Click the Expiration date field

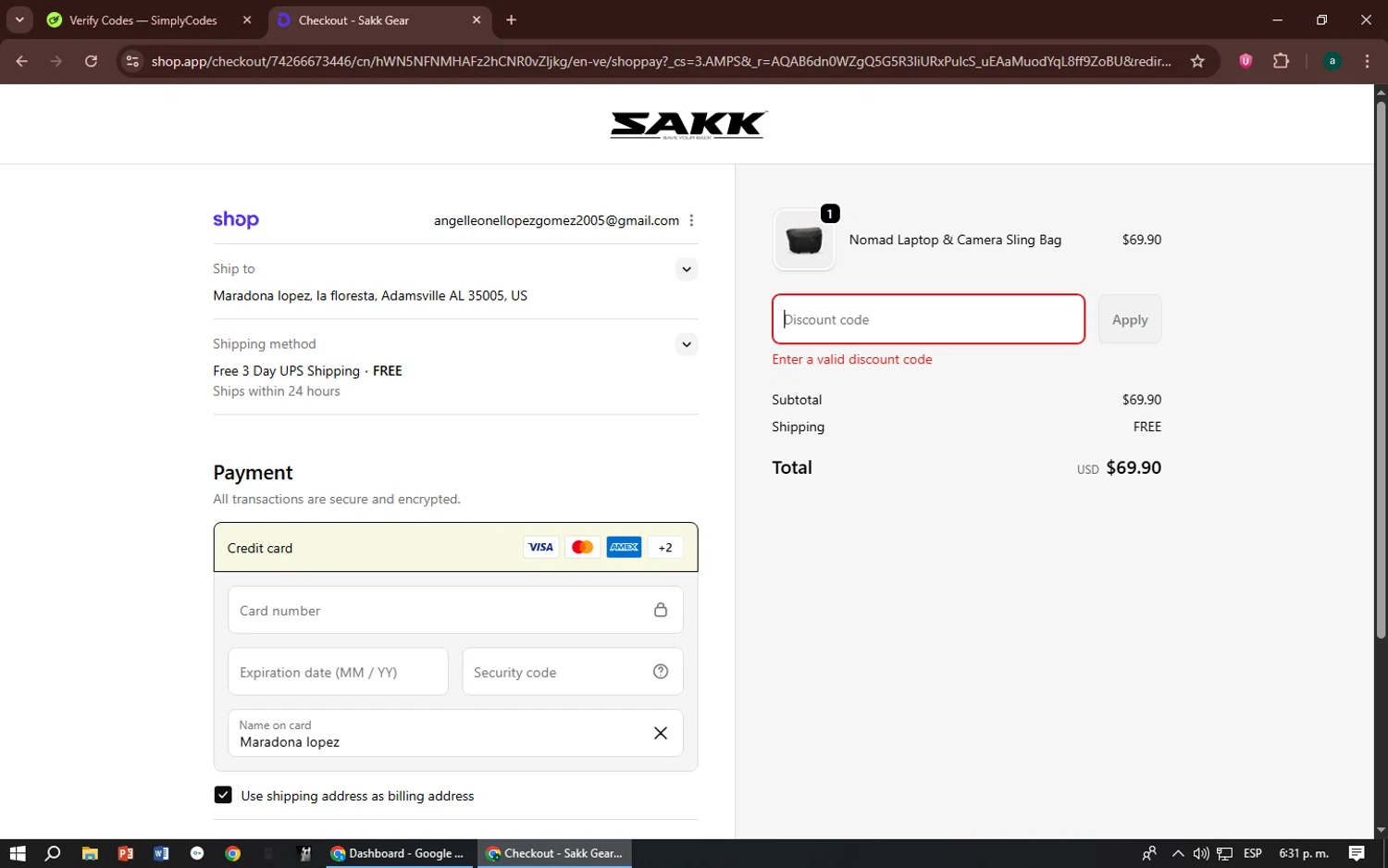tap(338, 672)
